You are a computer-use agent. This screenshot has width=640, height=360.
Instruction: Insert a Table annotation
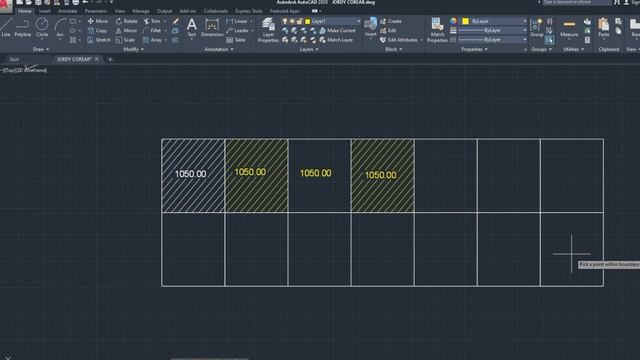click(x=236, y=40)
